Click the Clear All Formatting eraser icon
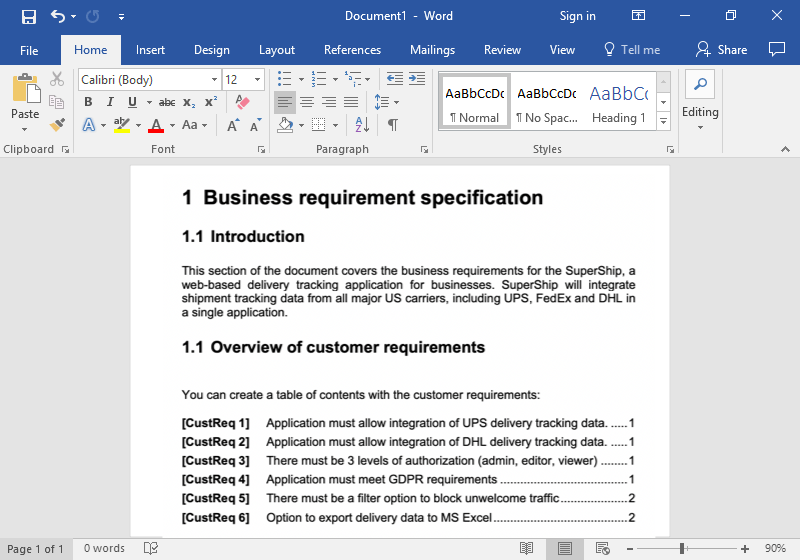Screen dimensions: 800x560 (241, 102)
